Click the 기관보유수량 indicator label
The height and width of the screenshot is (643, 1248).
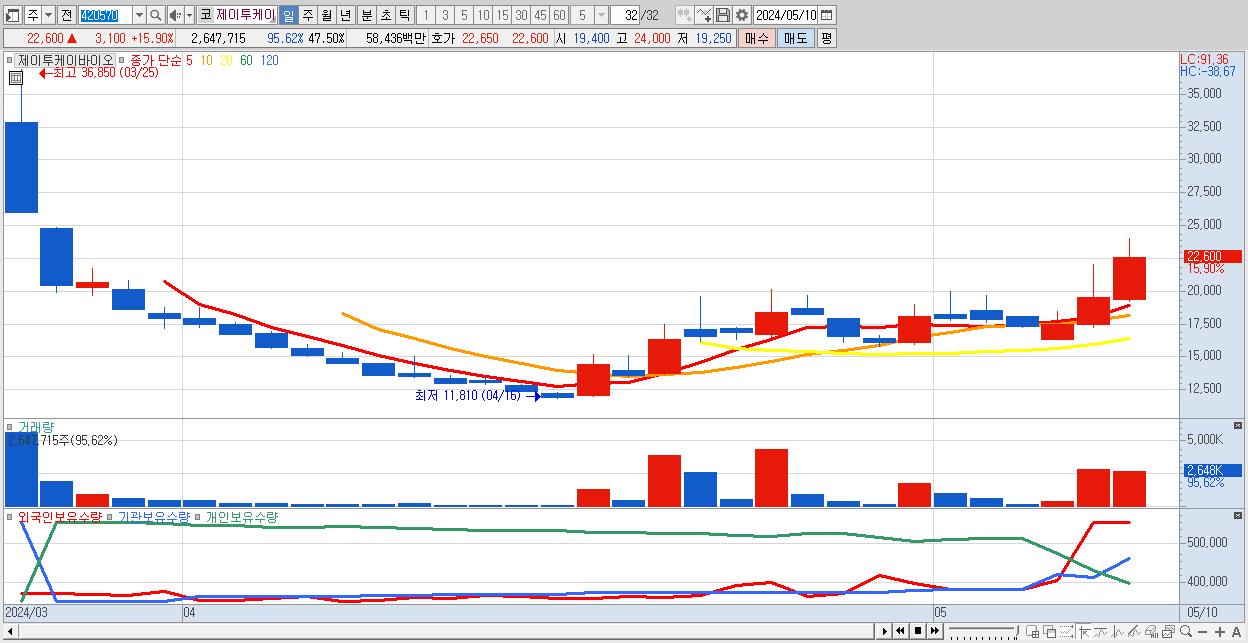click(x=153, y=517)
